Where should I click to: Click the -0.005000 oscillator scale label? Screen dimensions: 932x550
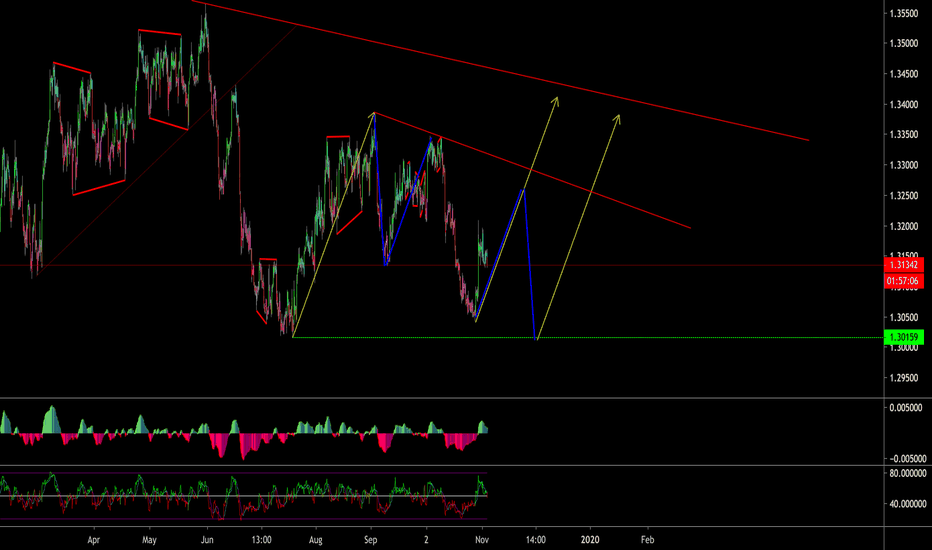pos(907,458)
